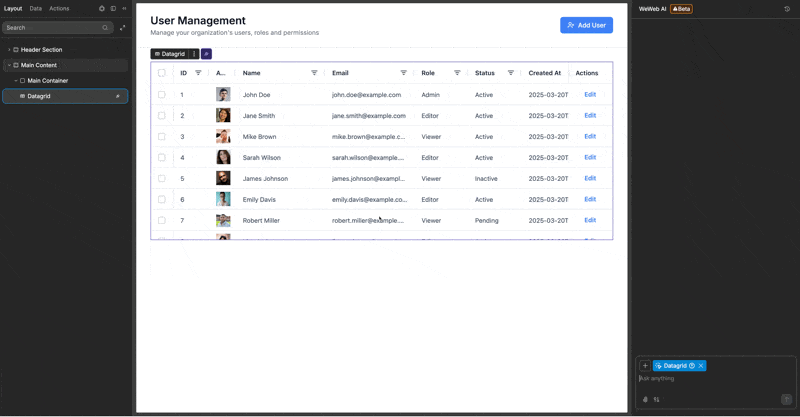Open the Role column filter icon
This screenshot has width=800, height=417.
coord(457,73)
